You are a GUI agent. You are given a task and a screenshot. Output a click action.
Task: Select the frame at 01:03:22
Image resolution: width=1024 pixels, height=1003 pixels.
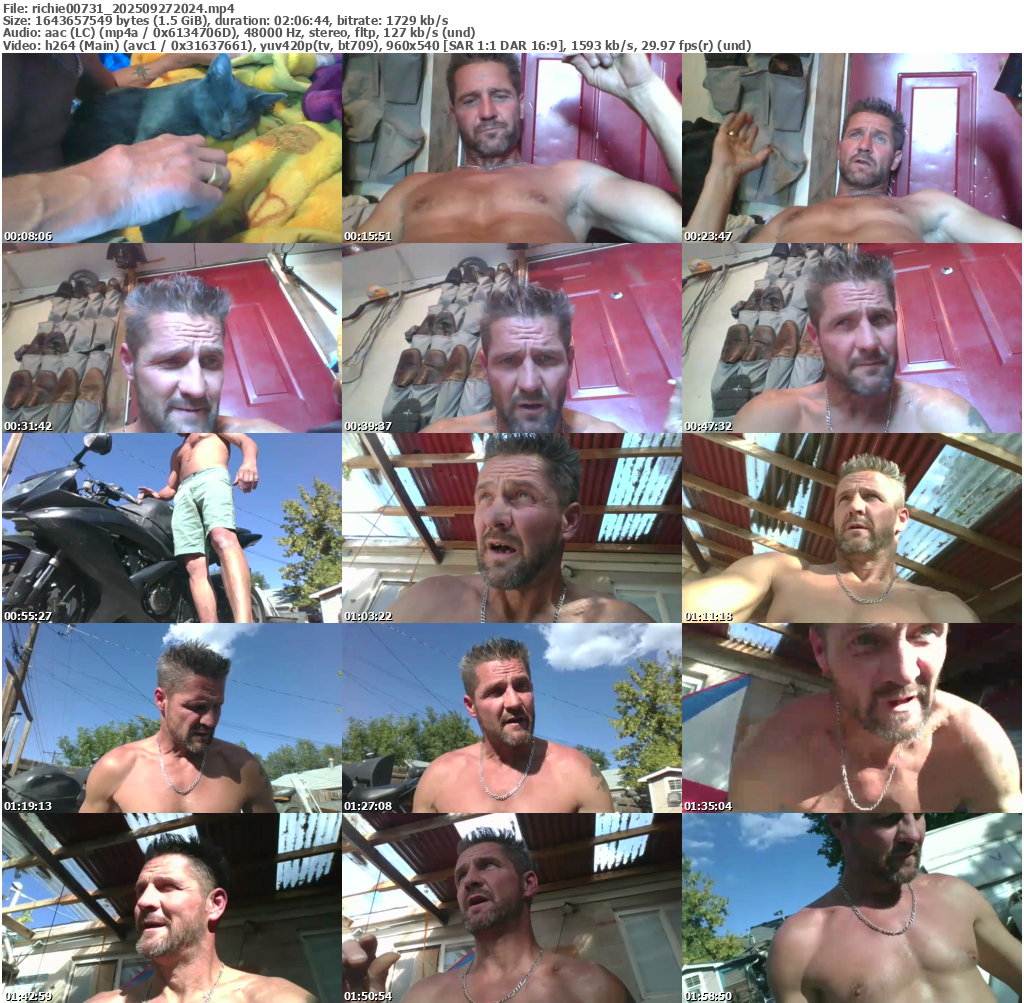coord(511,528)
